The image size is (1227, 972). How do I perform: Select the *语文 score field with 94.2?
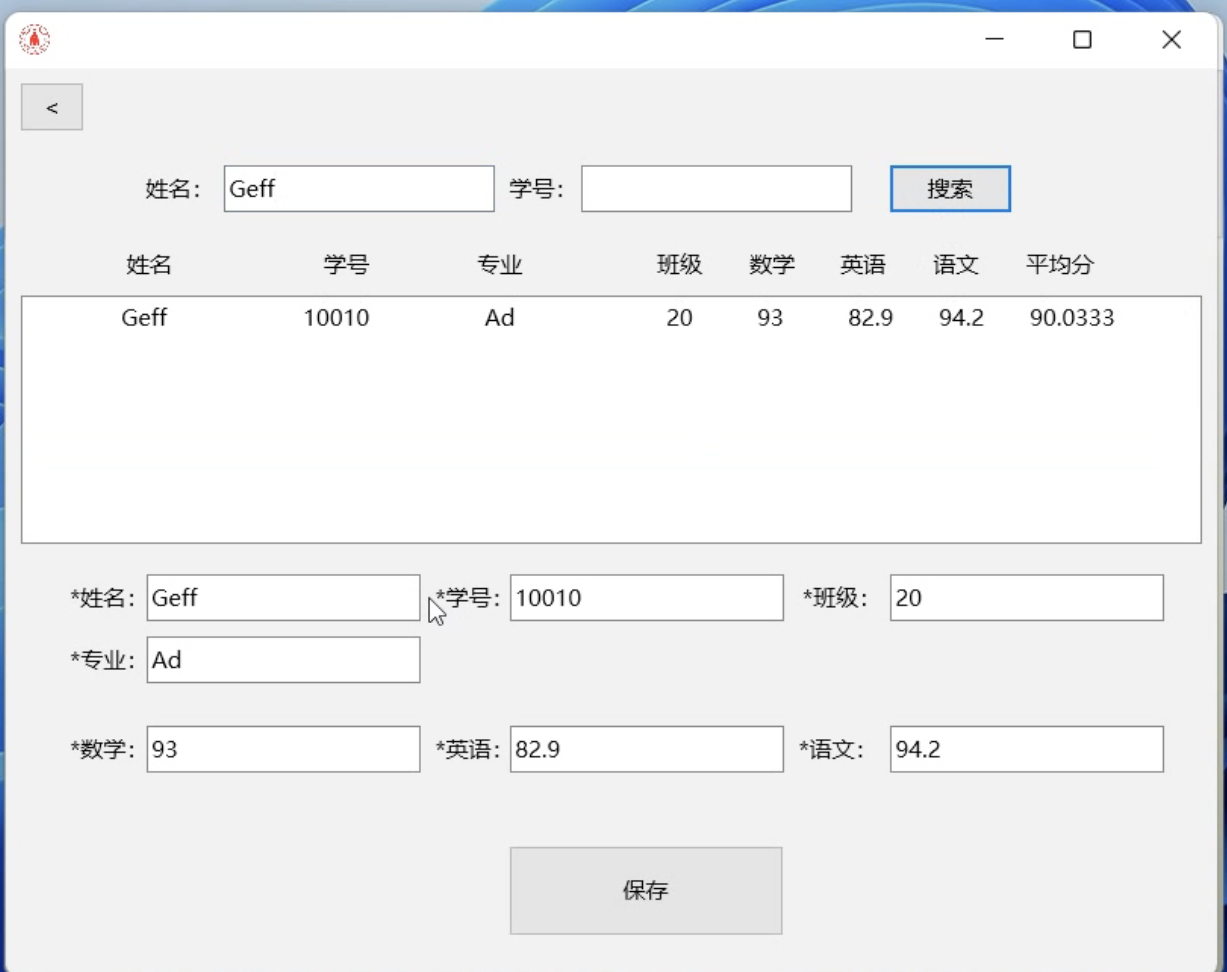point(1026,749)
